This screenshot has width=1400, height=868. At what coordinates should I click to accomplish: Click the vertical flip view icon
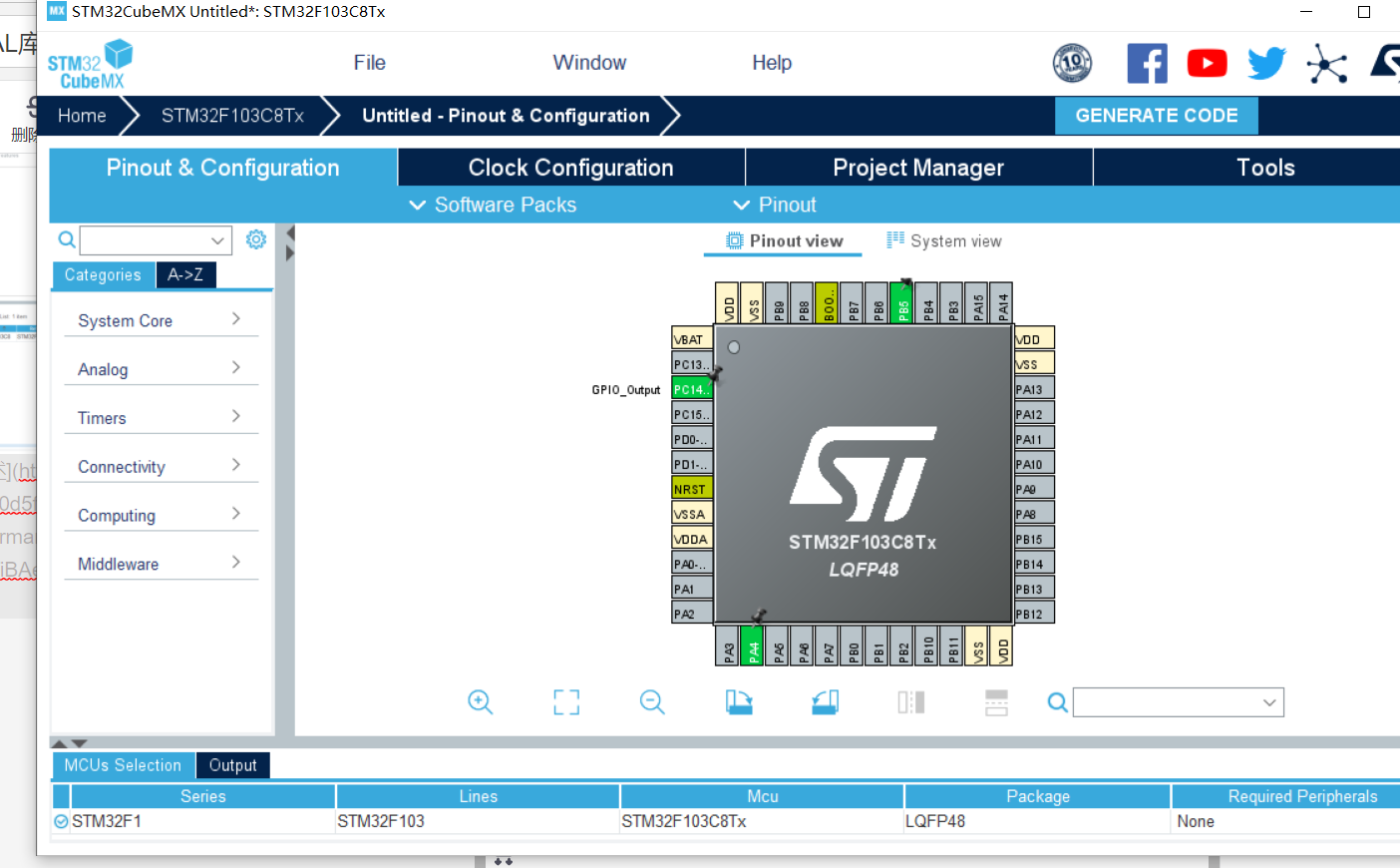(911, 702)
